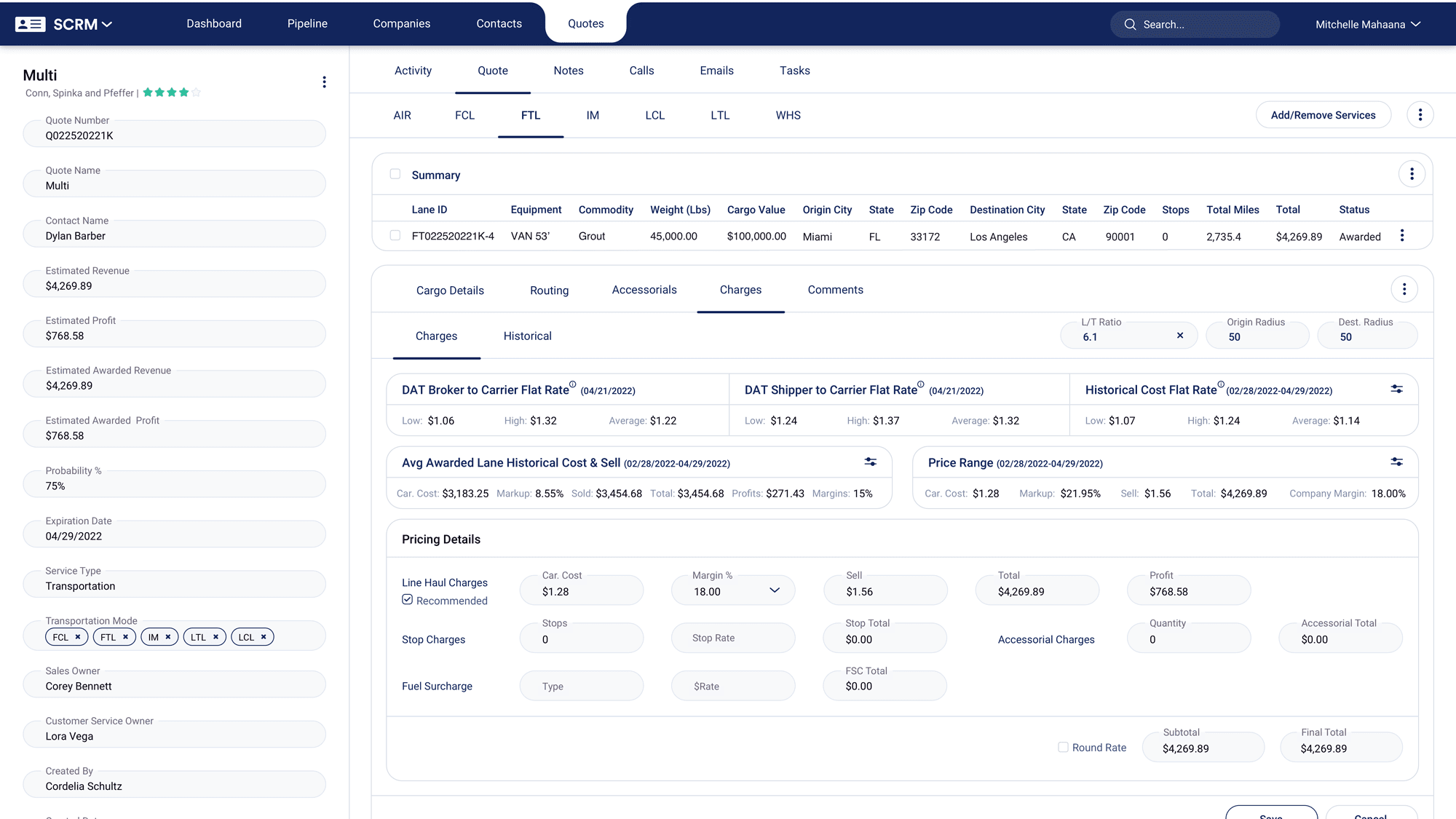The width and height of the screenshot is (1456, 819).
Task: Click the search magnifier in the top bar
Action: click(1130, 24)
